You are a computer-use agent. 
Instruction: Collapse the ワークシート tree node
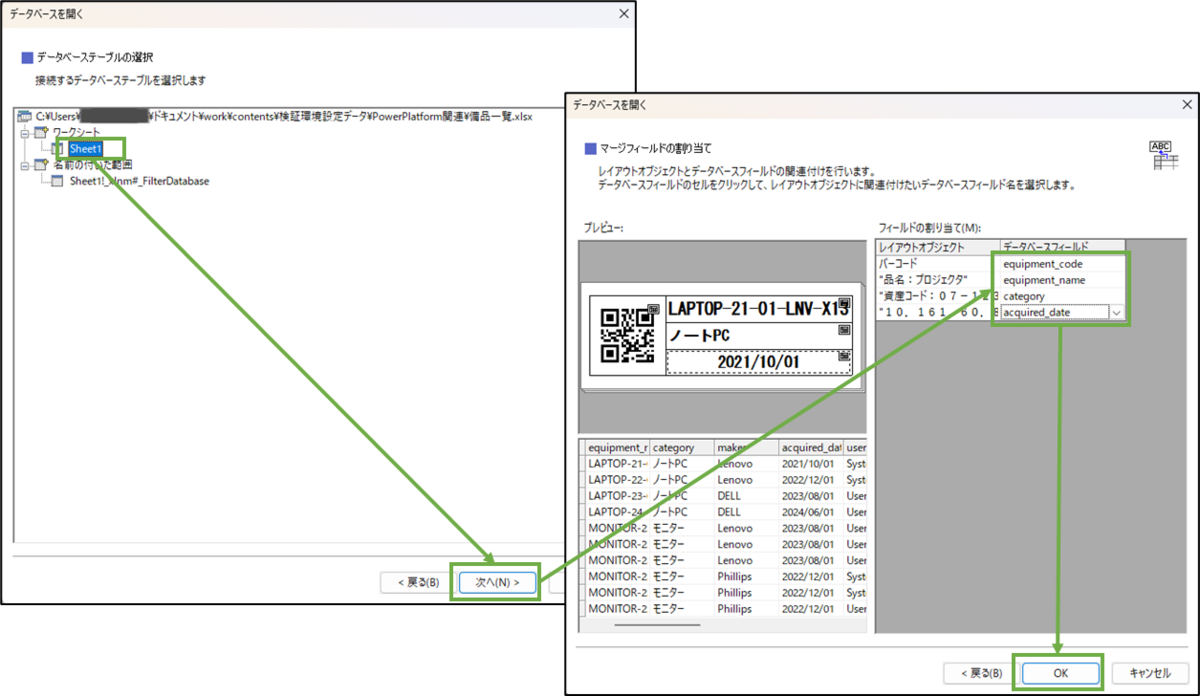pyautogui.click(x=25, y=133)
